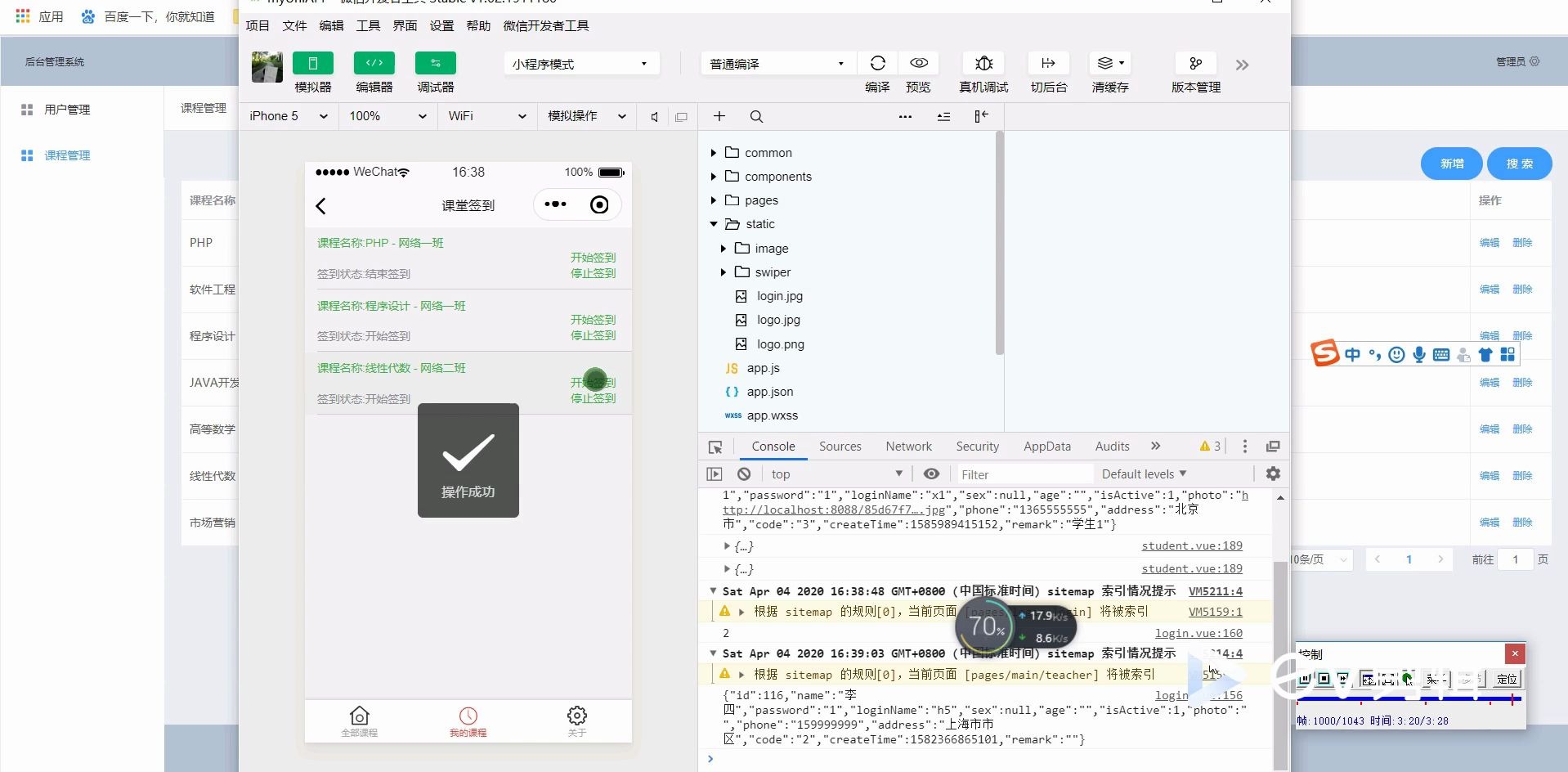The image size is (1568, 772).
Task: Click the 新增 button
Action: 1451,164
